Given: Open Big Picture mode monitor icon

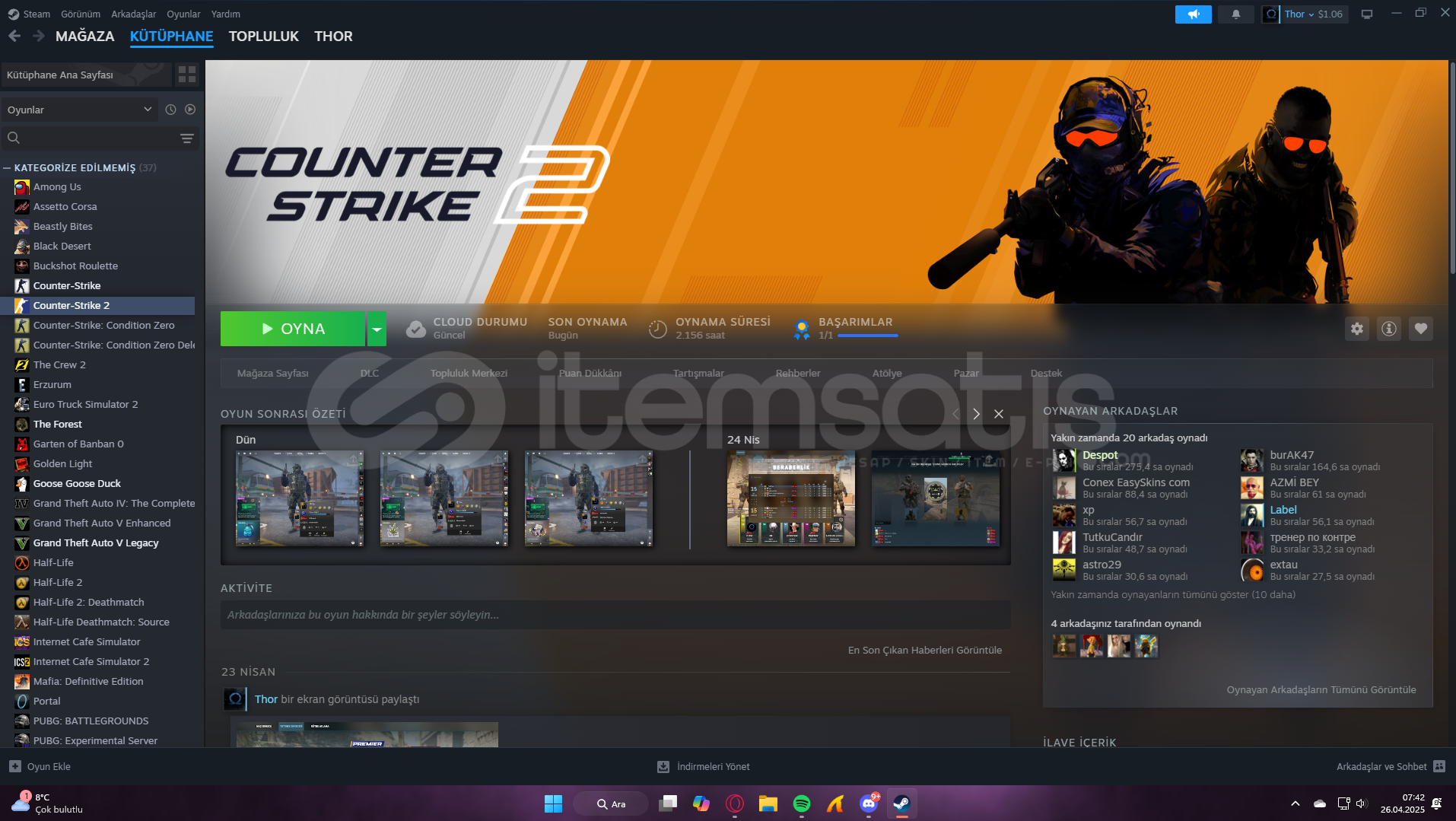Looking at the screenshot, I should pyautogui.click(x=1366, y=14).
